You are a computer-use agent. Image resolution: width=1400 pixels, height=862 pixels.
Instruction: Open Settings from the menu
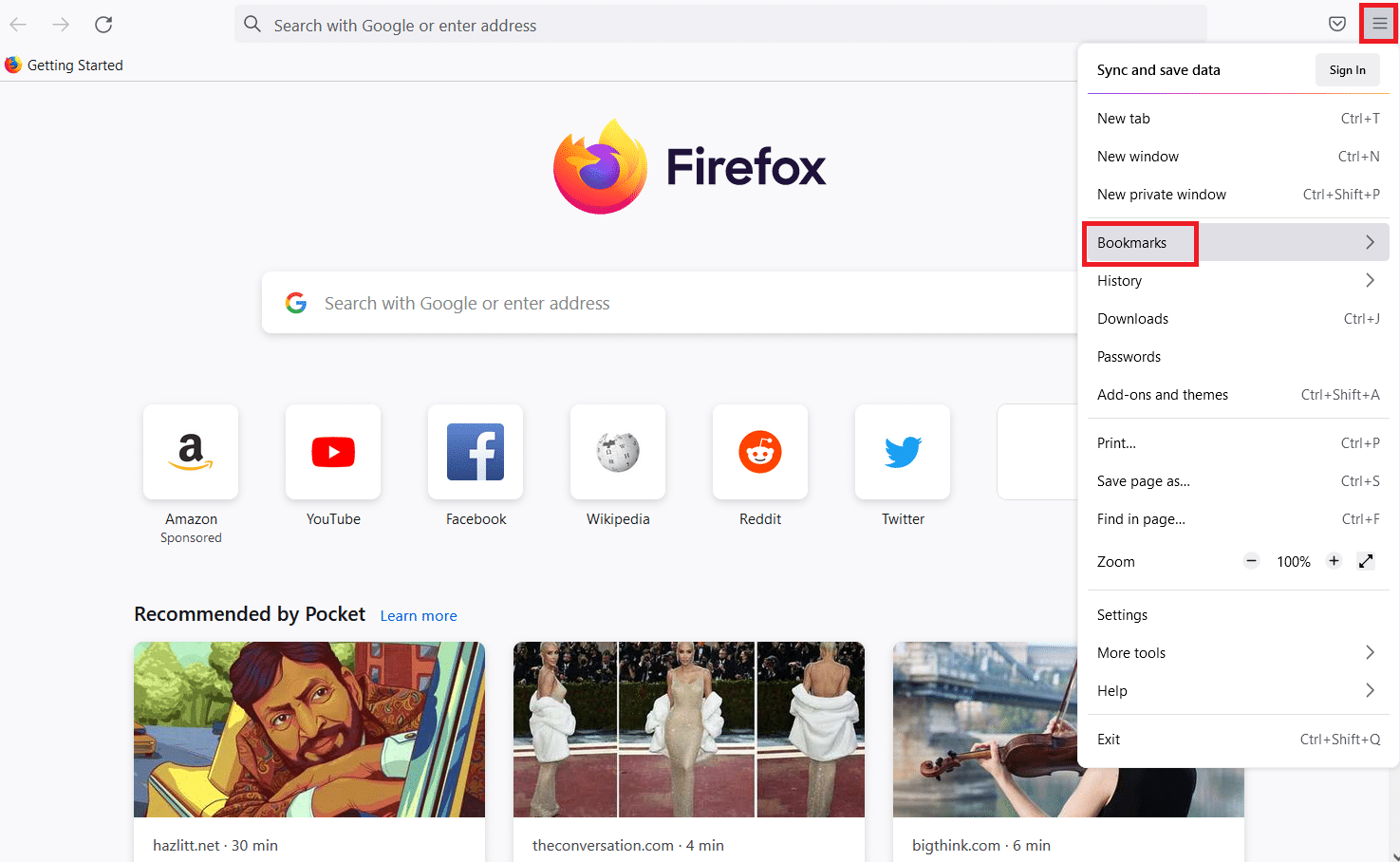1238,614
